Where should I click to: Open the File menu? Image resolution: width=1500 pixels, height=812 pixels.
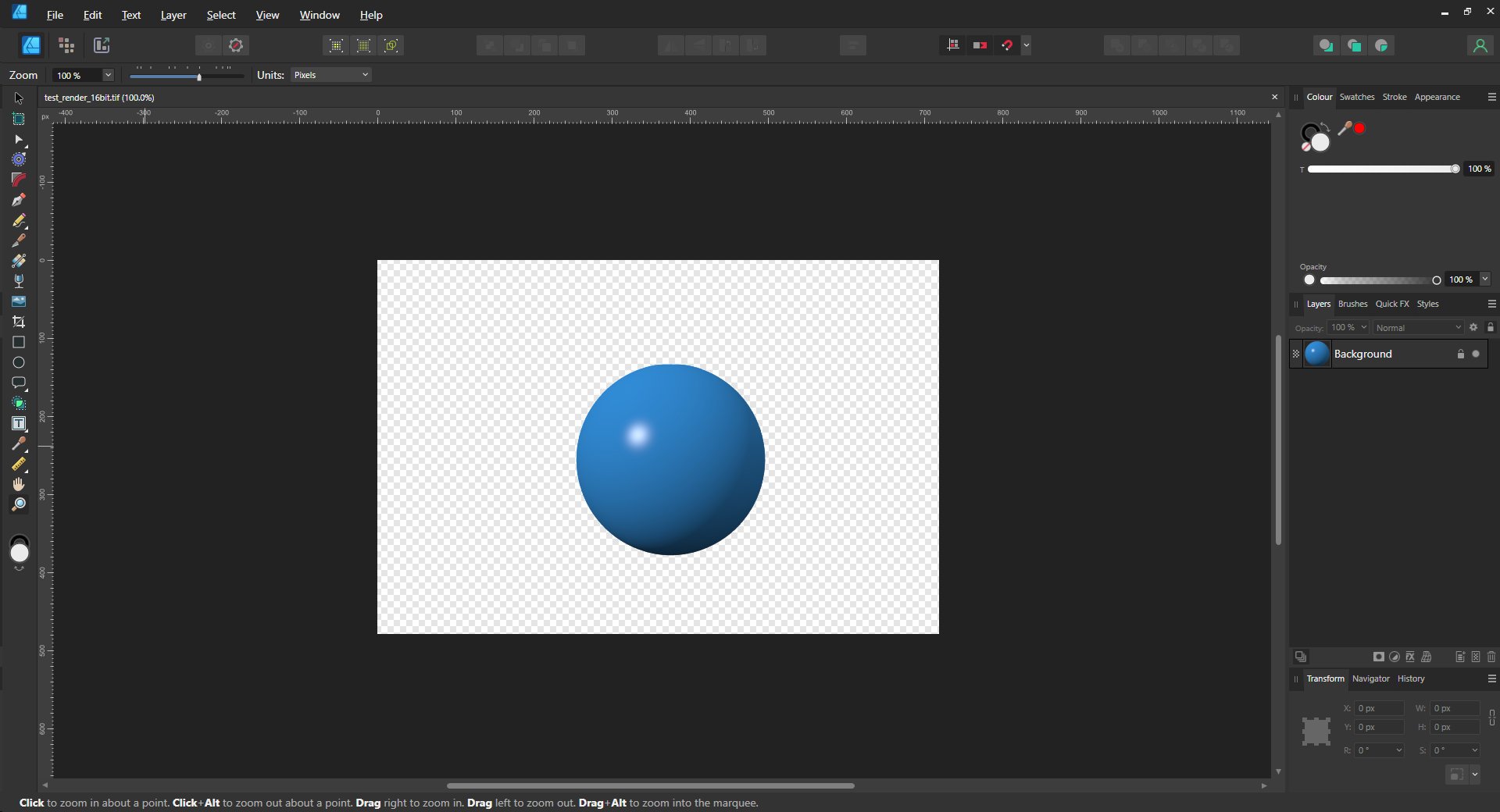55,15
